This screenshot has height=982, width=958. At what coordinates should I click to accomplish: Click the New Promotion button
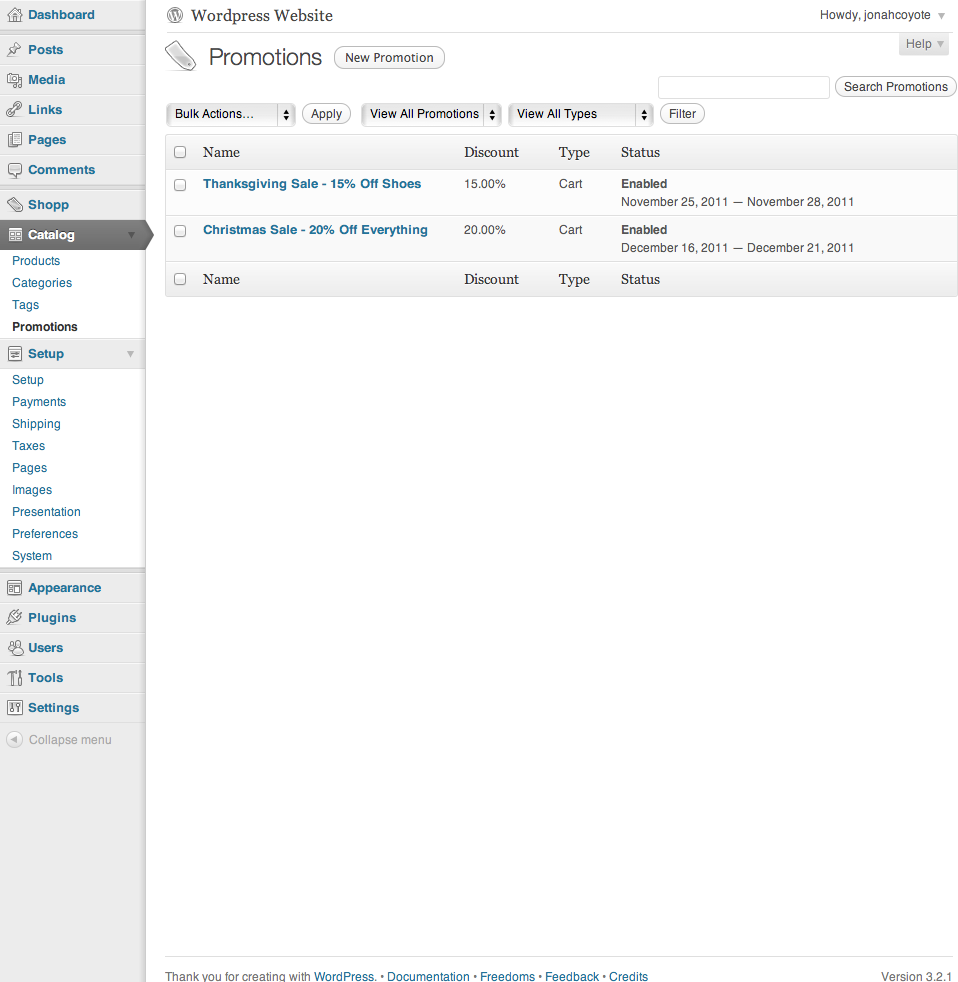tap(389, 58)
